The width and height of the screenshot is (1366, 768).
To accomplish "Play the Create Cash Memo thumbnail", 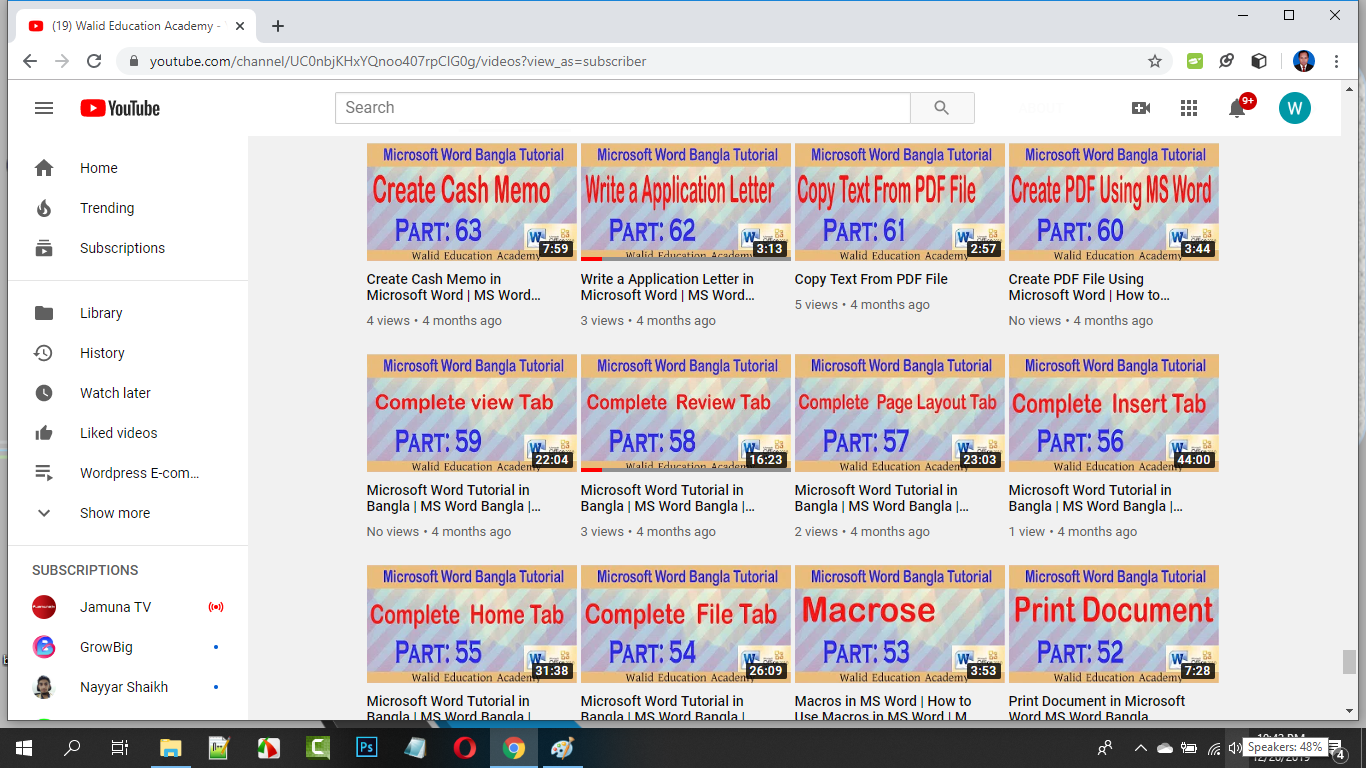I will click(471, 202).
